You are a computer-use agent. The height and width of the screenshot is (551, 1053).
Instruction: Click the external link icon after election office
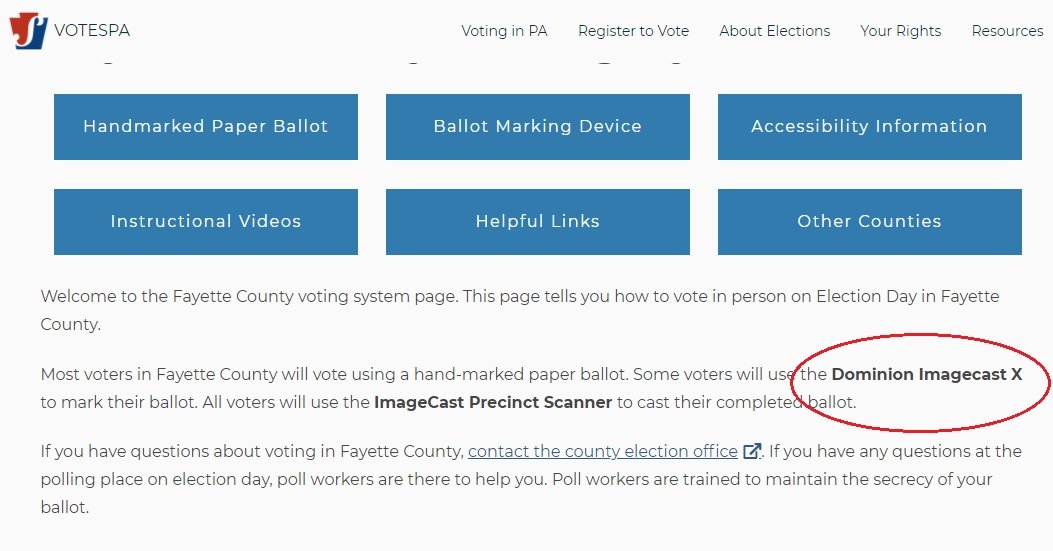coord(752,451)
